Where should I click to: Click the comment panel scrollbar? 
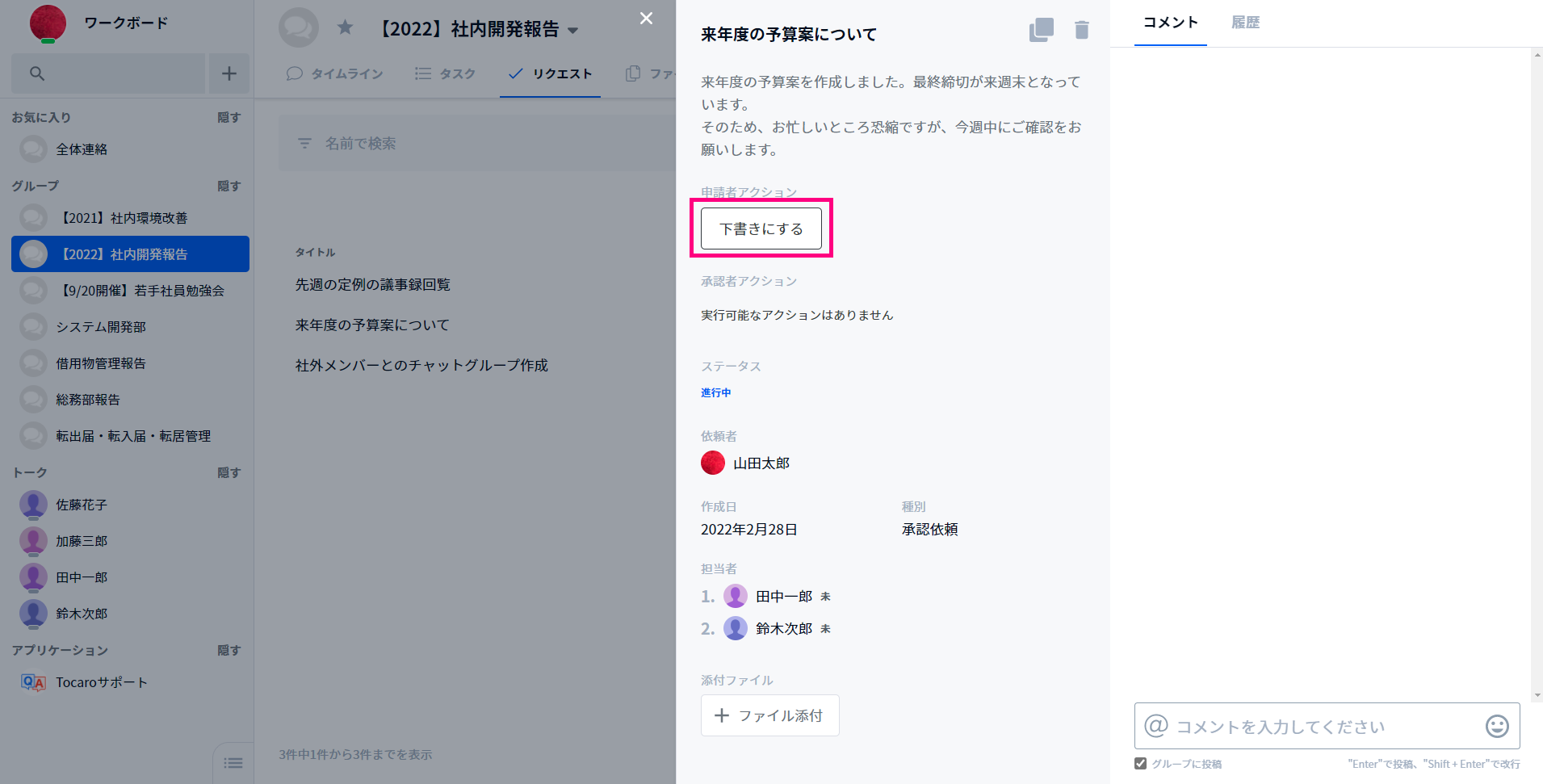pos(1537,374)
